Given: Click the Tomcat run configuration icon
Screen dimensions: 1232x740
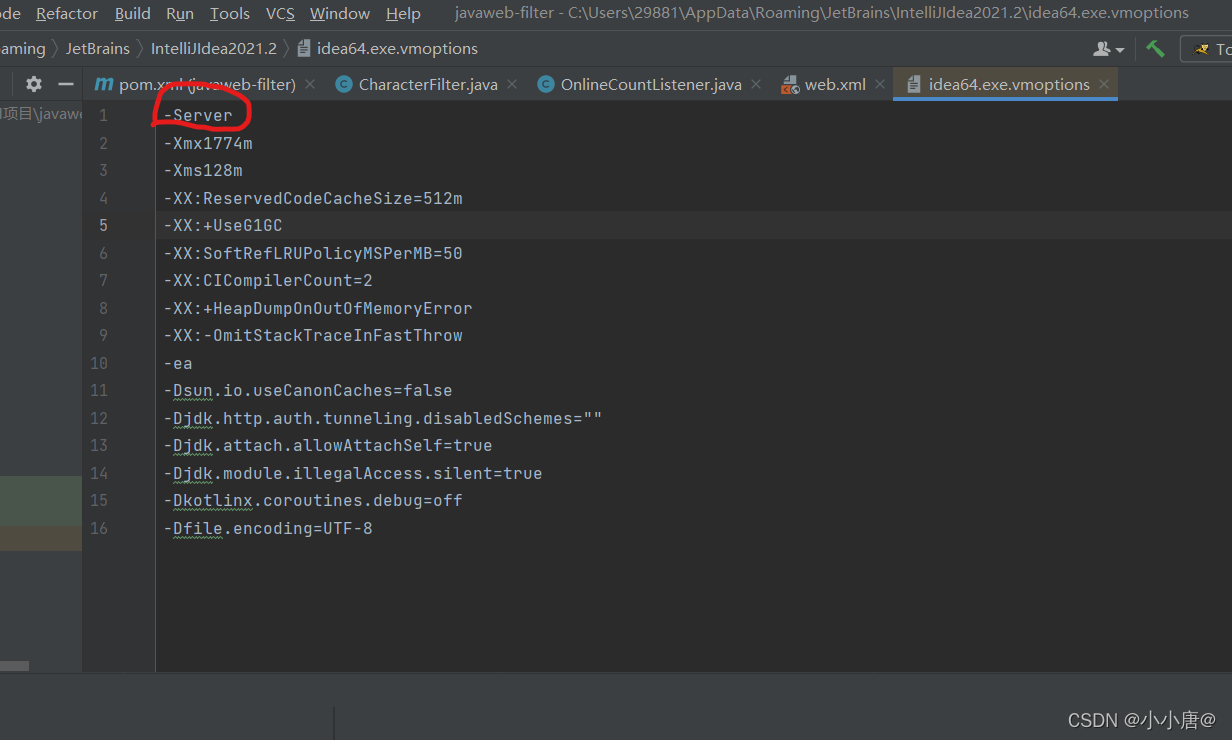Looking at the screenshot, I should pos(1201,48).
